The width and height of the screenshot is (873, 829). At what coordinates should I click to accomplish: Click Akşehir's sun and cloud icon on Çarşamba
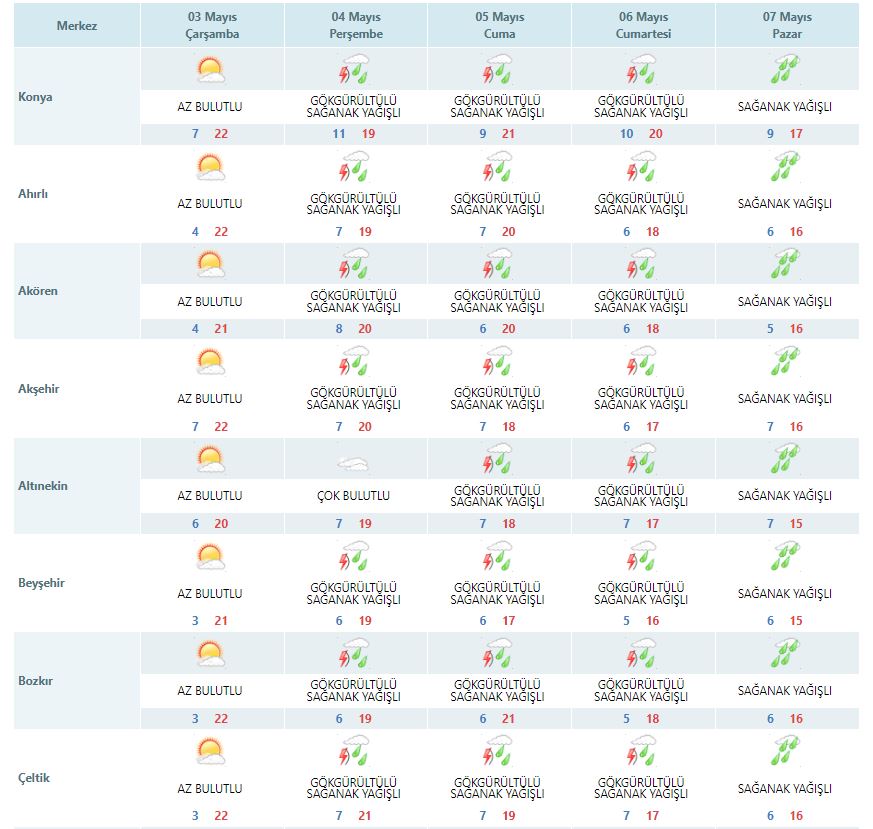coord(210,361)
